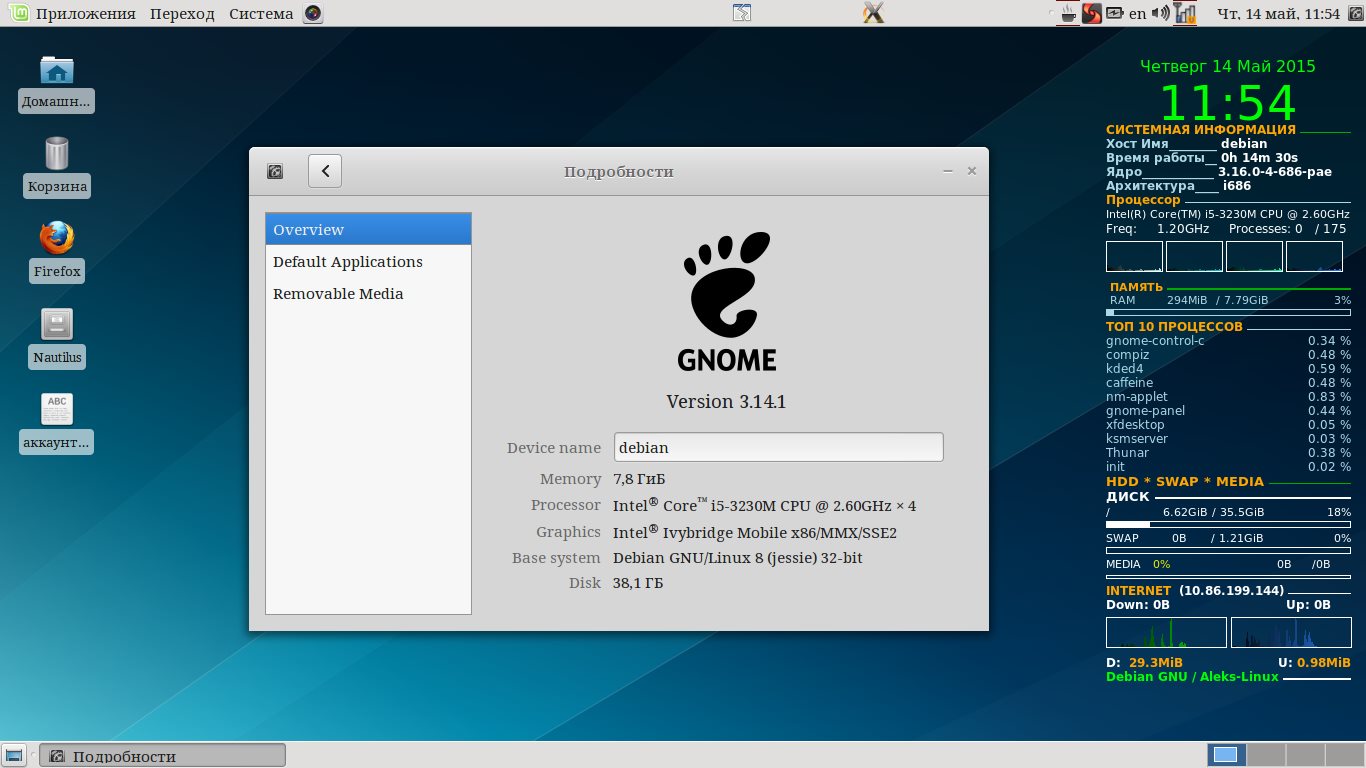Viewport: 1366px width, 768px height.
Task: Click the network connection tray icon
Action: (x=1185, y=14)
